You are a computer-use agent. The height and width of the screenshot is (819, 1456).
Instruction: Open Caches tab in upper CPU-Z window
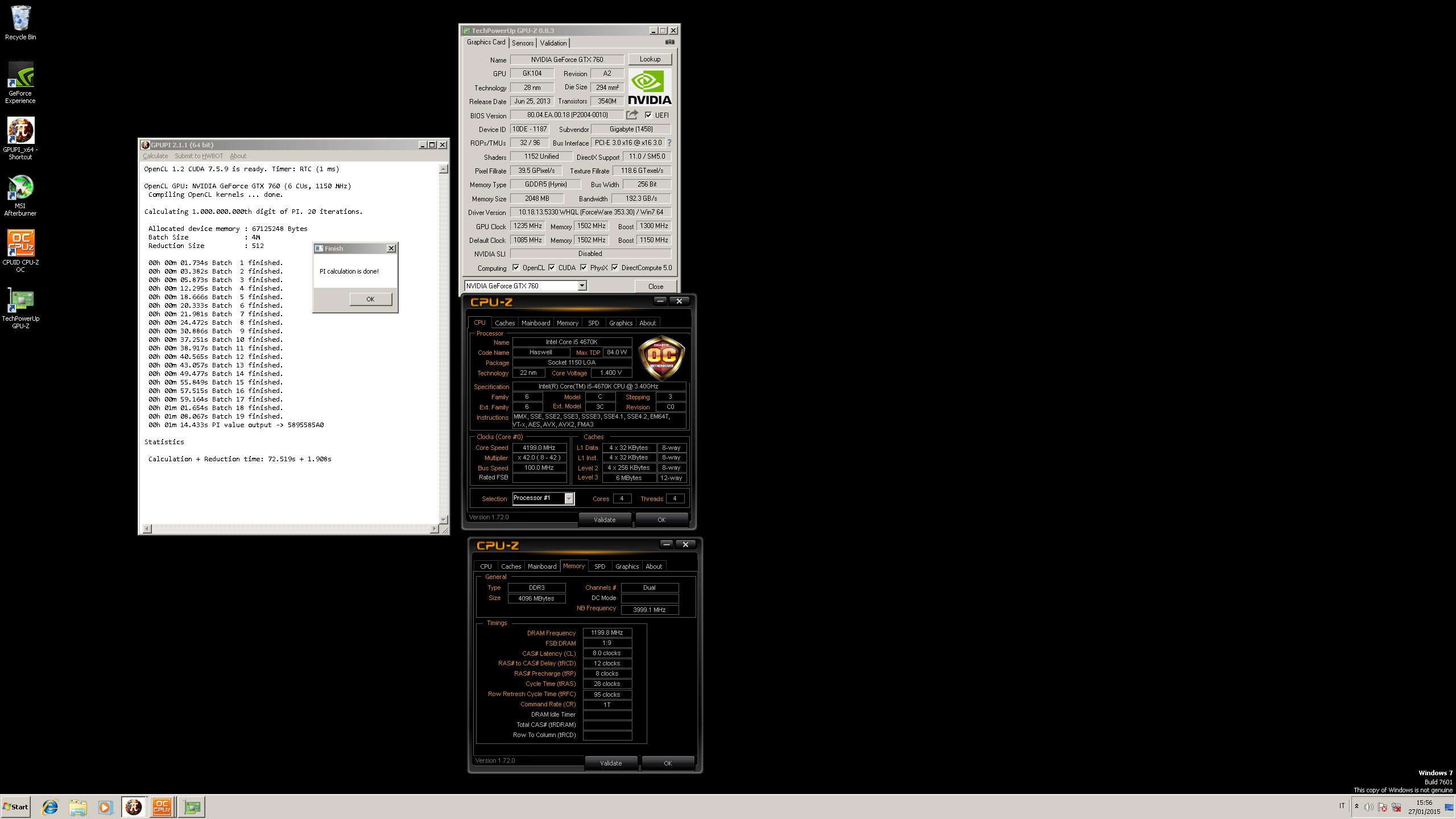(x=504, y=323)
